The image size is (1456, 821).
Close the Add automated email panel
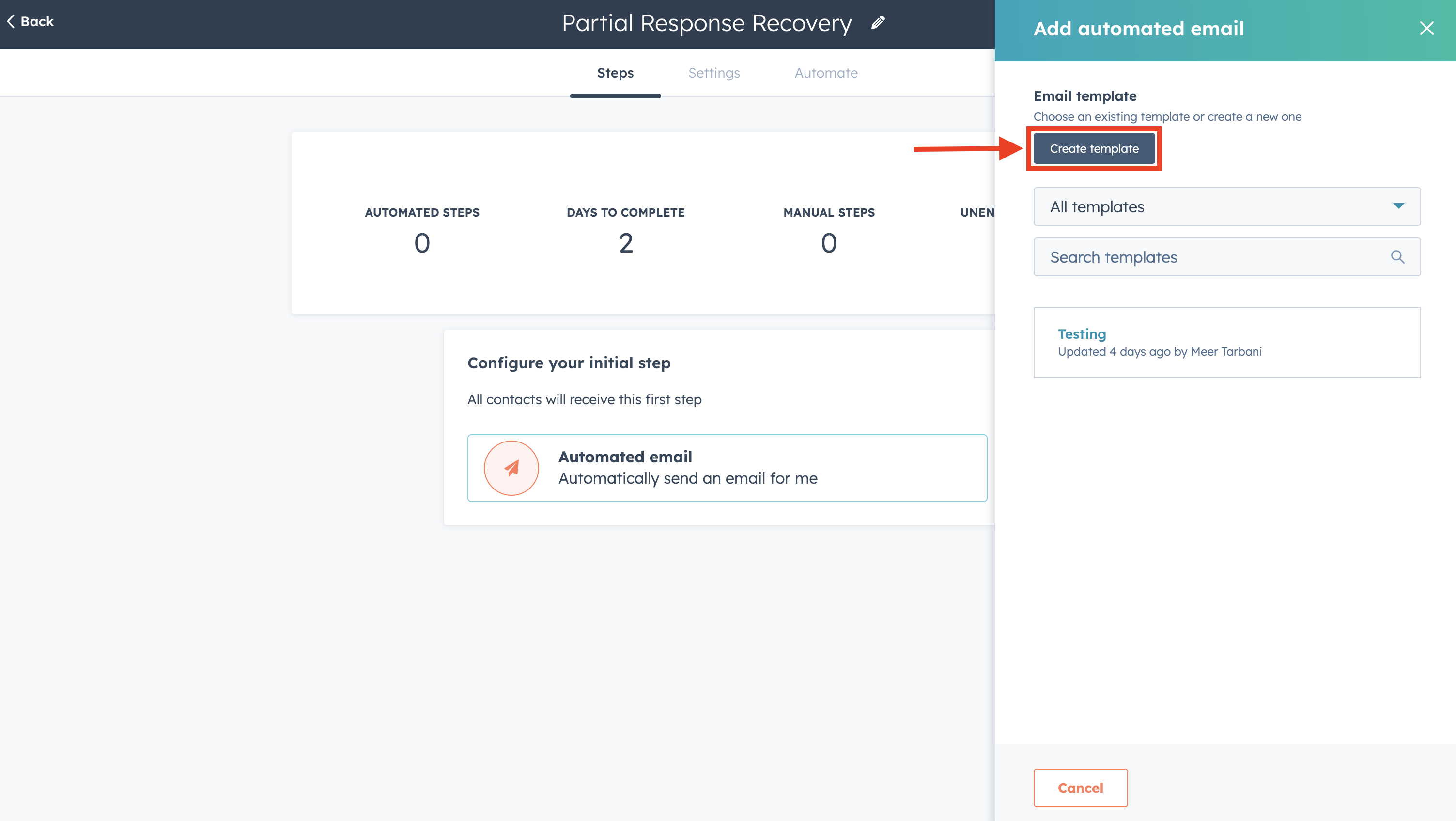point(1426,28)
